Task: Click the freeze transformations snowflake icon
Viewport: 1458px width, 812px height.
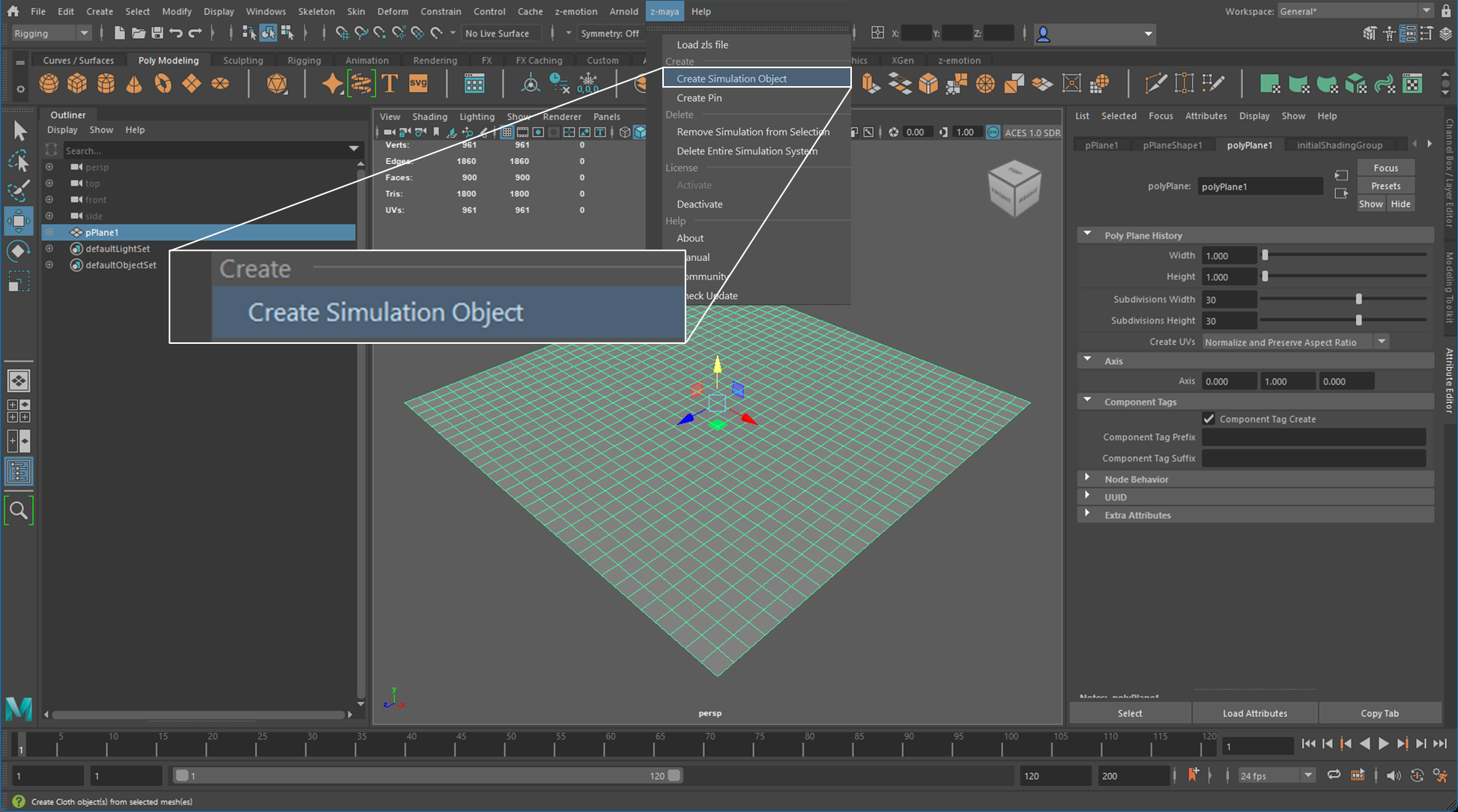Action: pyautogui.click(x=588, y=84)
